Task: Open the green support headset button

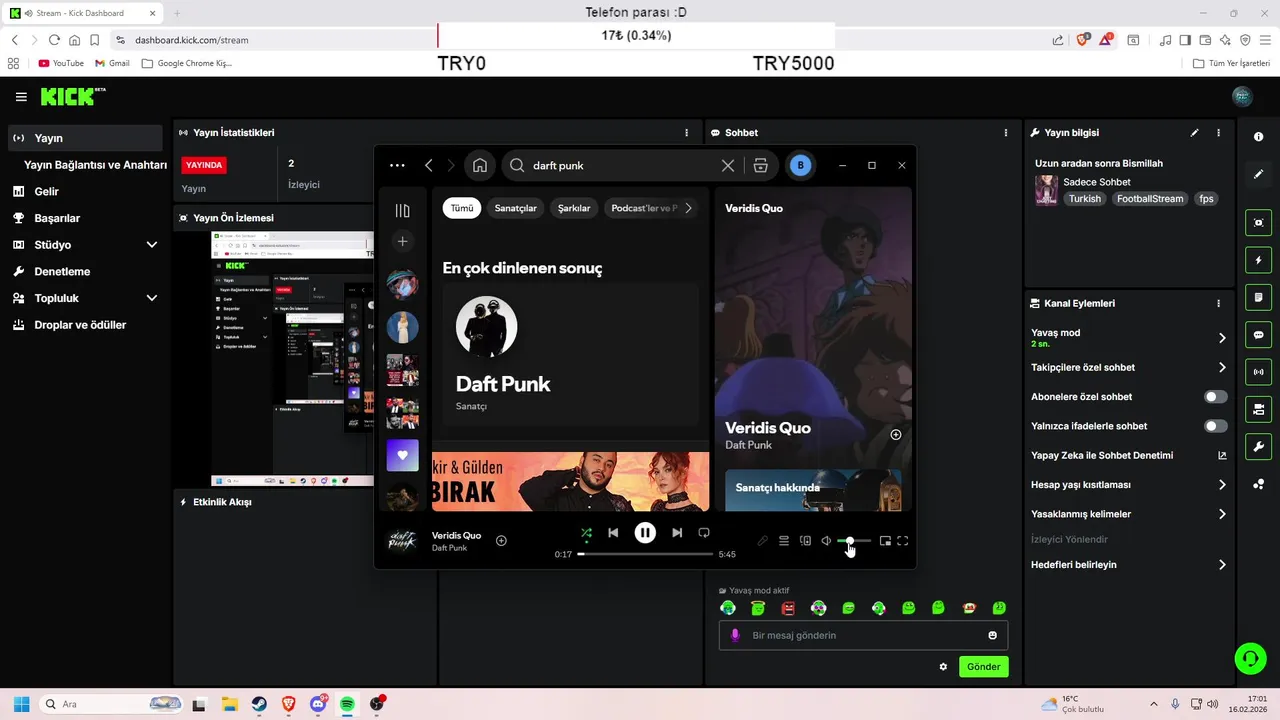Action: click(x=1249, y=657)
